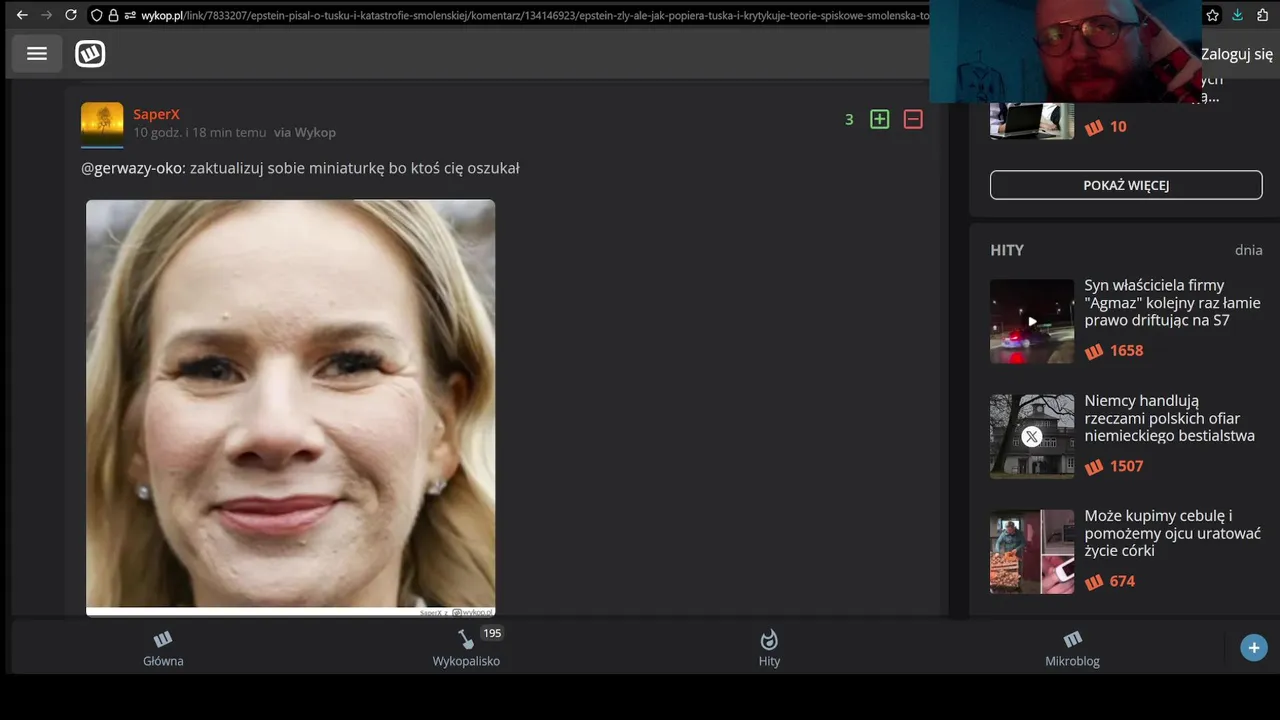
Task: Open the comment's attached image
Action: (290, 407)
